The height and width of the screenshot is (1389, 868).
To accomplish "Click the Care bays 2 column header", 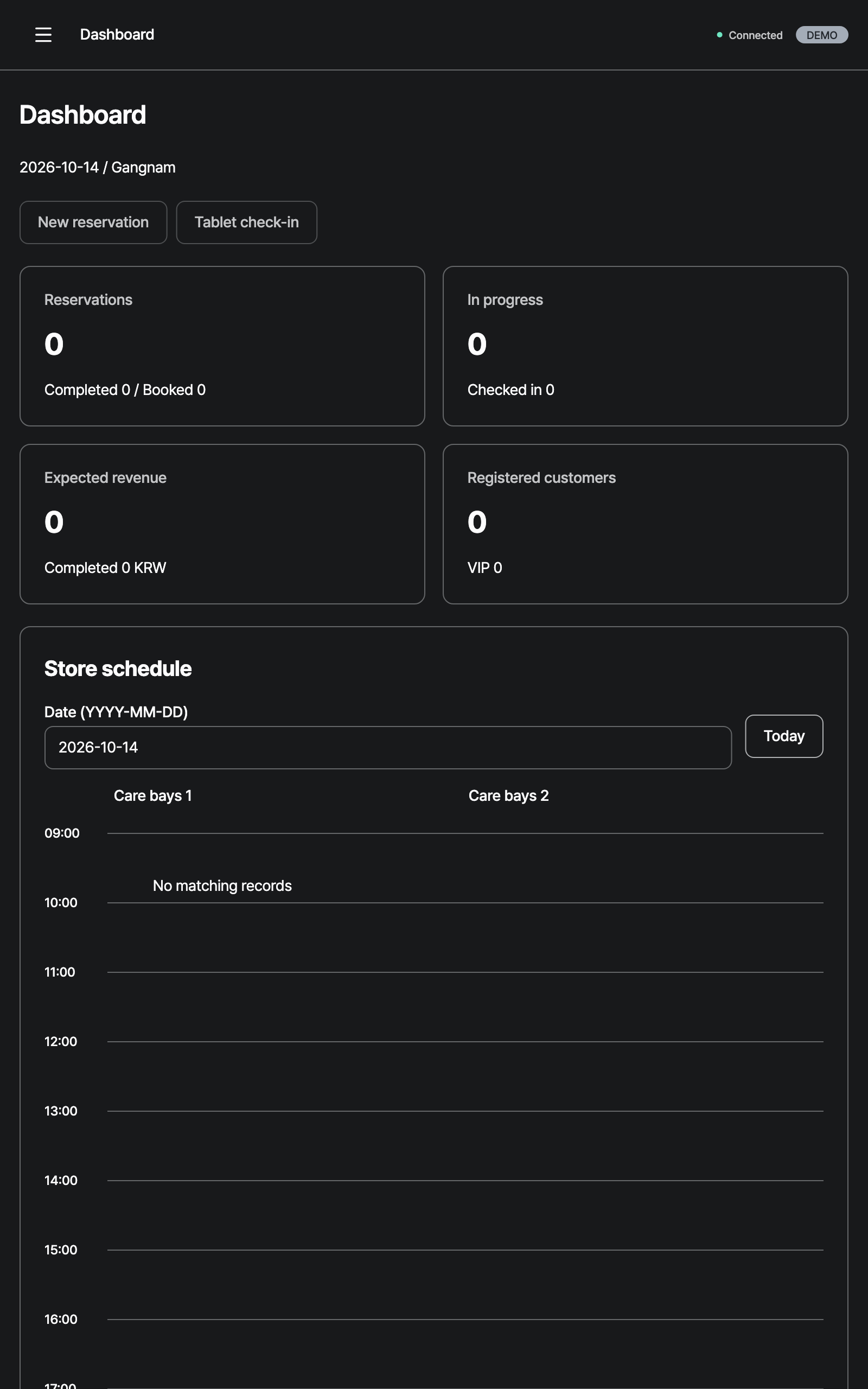I will 509,795.
